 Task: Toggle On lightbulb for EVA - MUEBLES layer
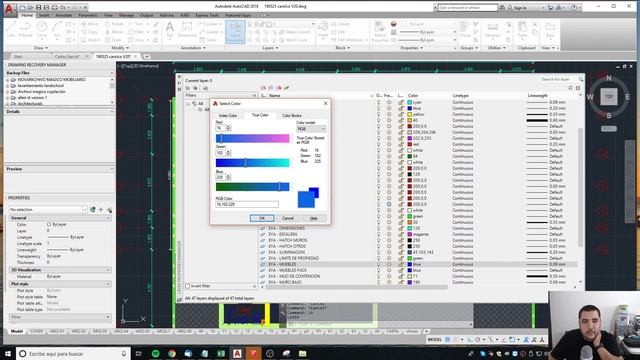click(378, 264)
